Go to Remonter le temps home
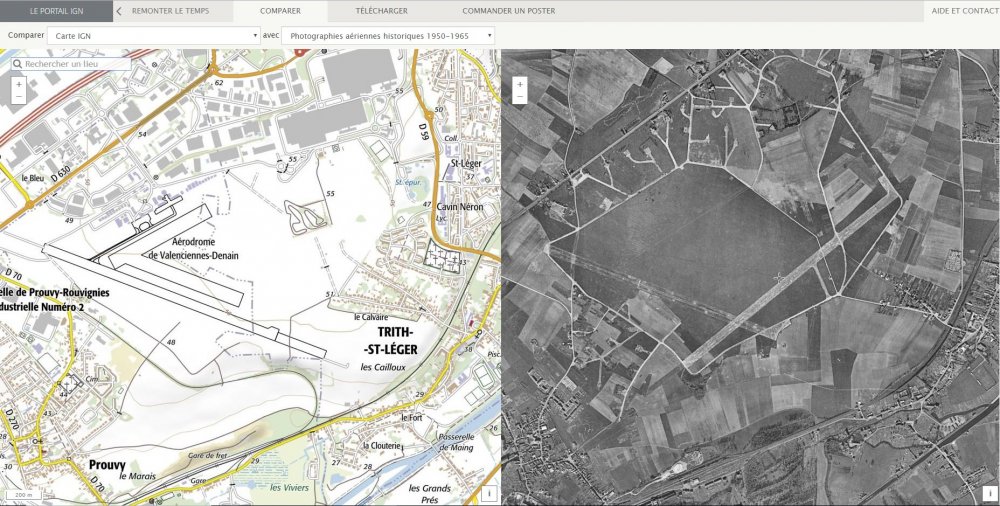 (x=173, y=11)
